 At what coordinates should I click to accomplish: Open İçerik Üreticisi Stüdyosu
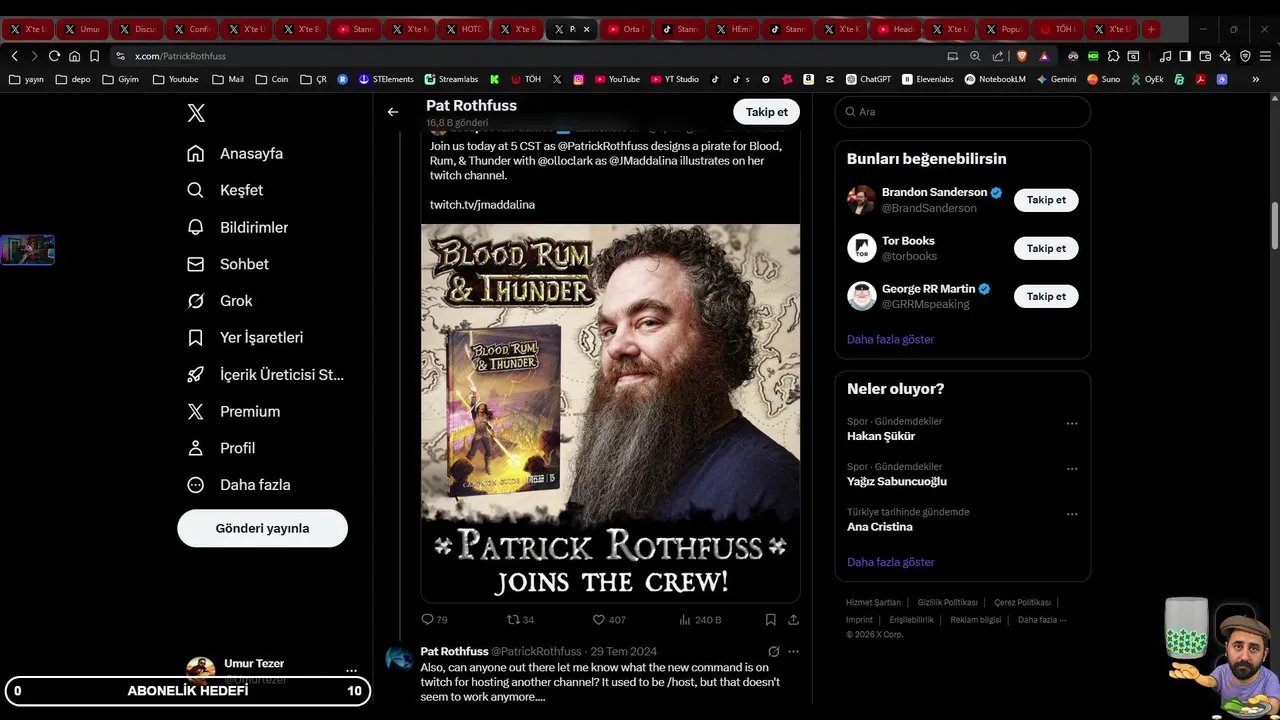(x=266, y=375)
